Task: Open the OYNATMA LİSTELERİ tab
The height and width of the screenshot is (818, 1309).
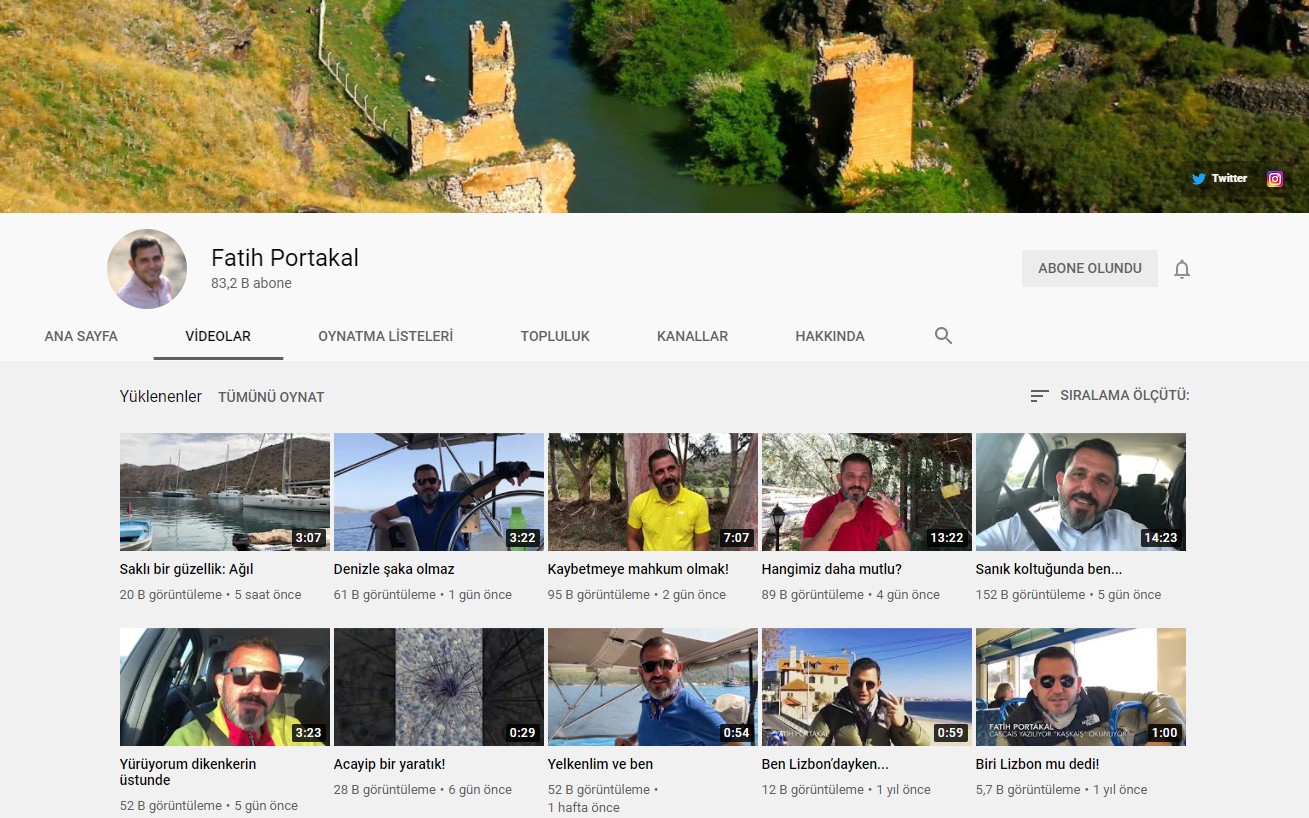Action: (x=385, y=336)
